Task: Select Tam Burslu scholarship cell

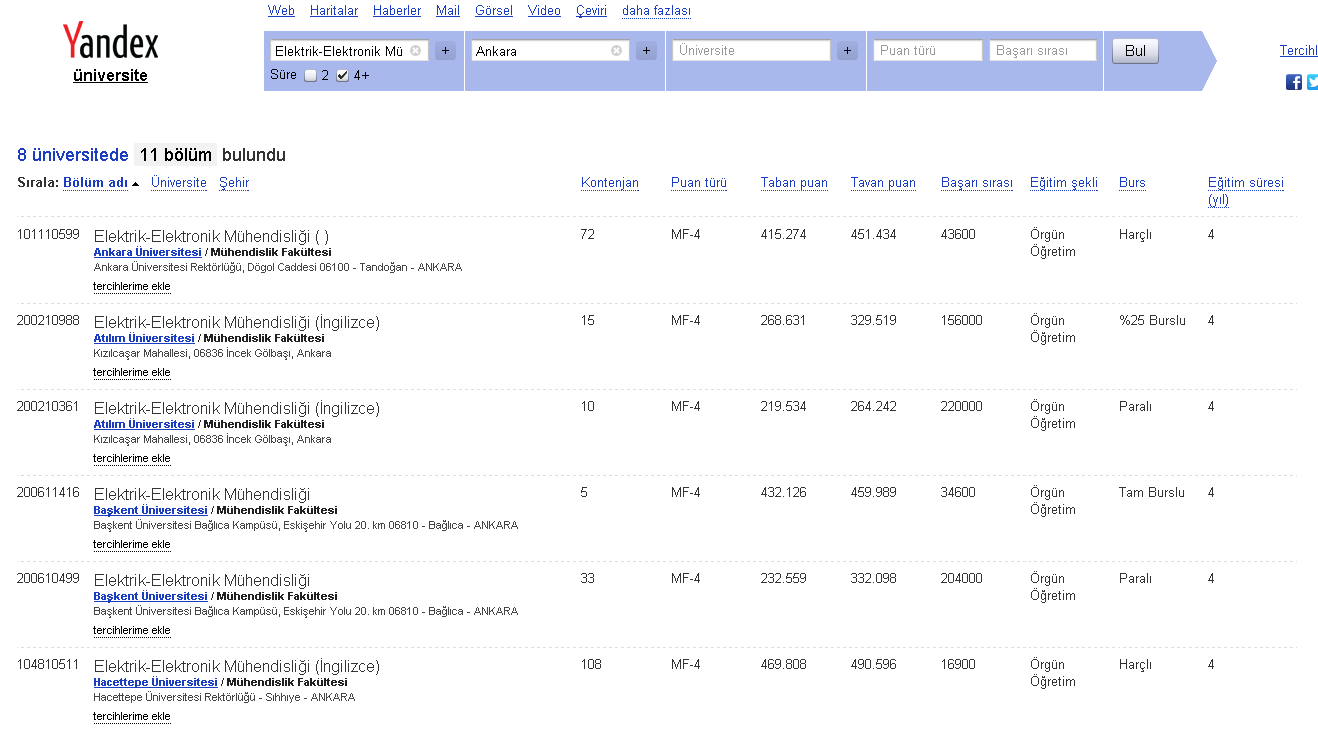Action: click(1152, 493)
